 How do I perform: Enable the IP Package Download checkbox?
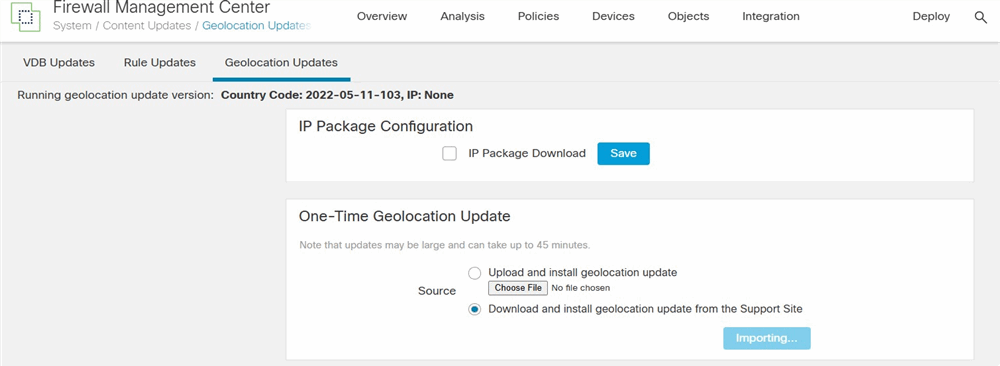coord(450,154)
